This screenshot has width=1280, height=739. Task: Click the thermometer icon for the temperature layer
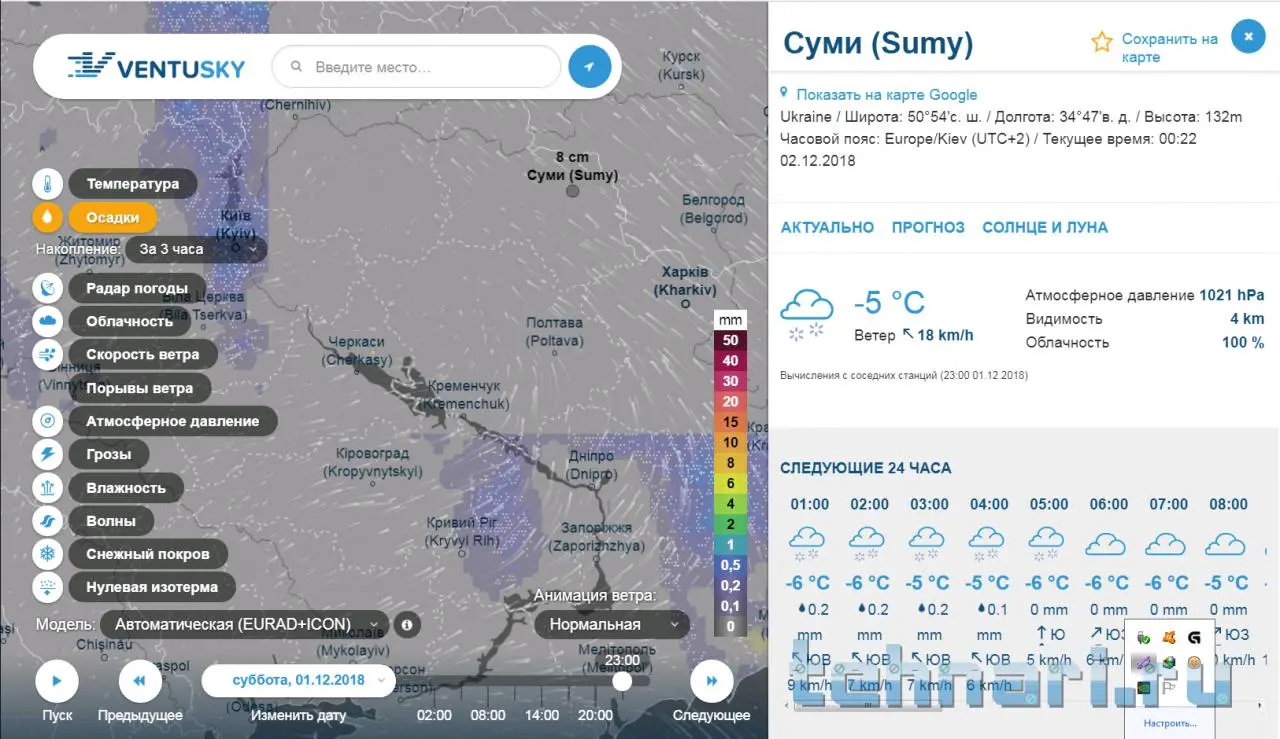pos(48,184)
